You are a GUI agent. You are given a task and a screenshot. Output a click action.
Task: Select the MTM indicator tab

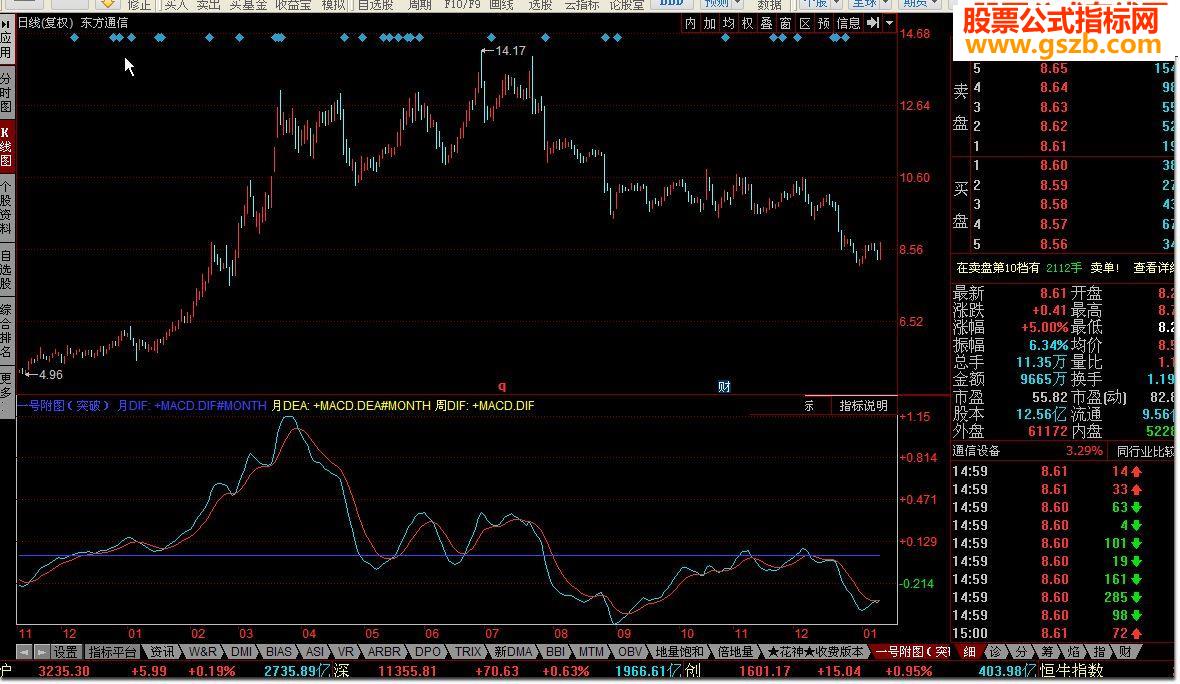click(x=591, y=652)
